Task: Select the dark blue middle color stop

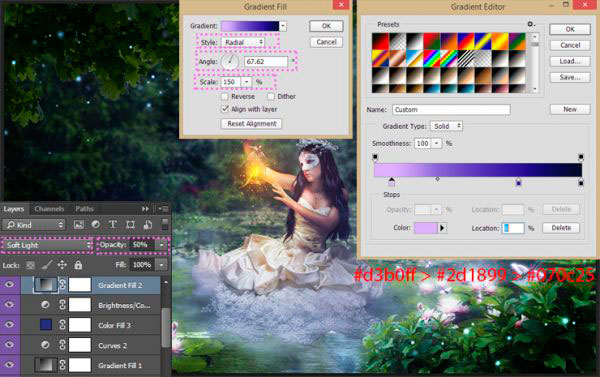Action: [518, 182]
